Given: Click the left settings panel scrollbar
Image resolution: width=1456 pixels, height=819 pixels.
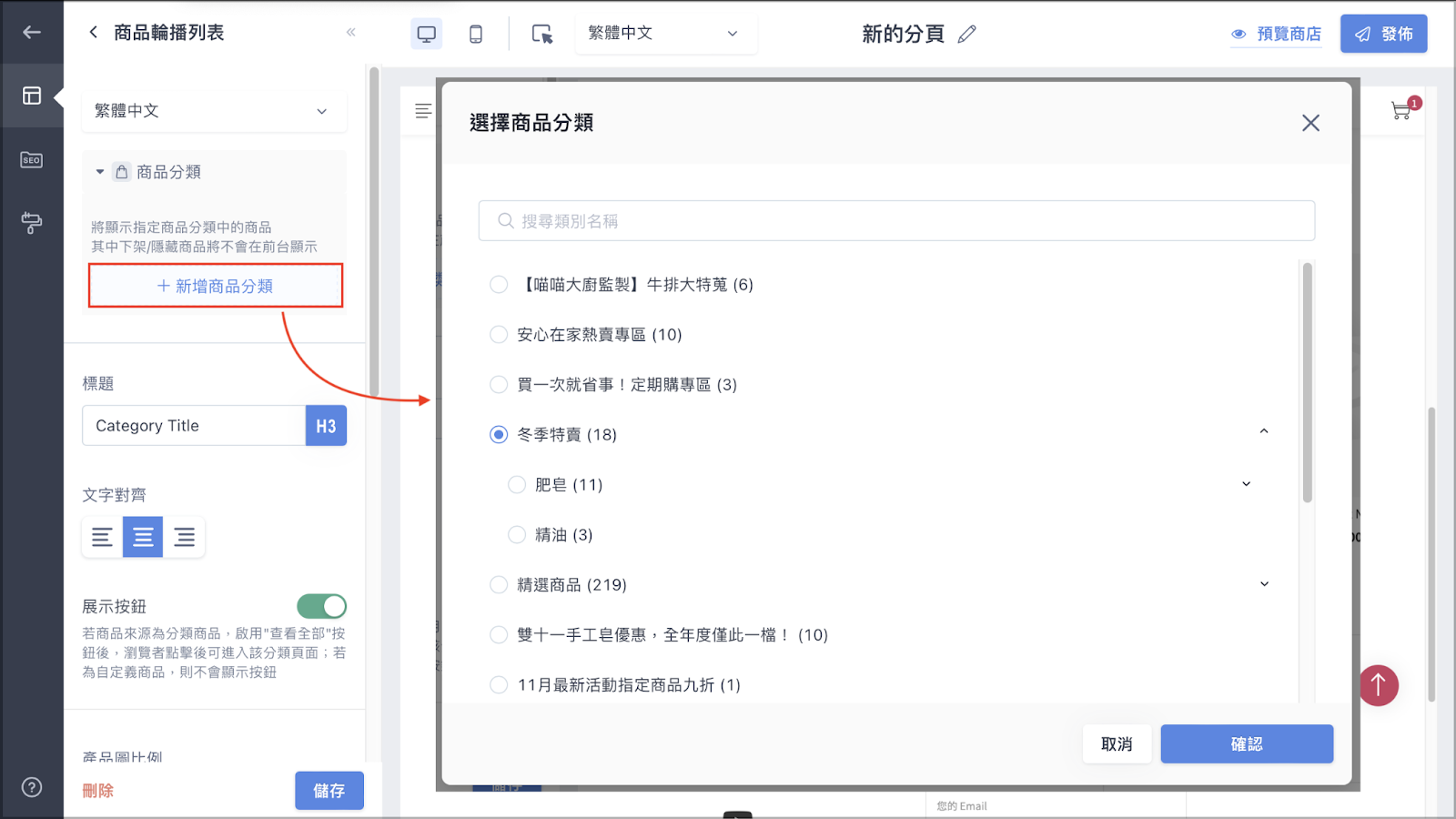Looking at the screenshot, I should click(374, 232).
